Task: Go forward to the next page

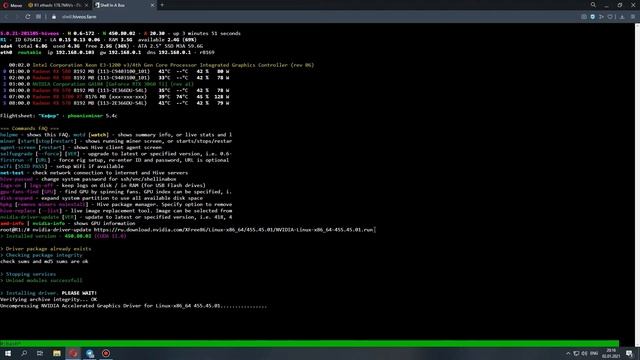Action: point(17,17)
